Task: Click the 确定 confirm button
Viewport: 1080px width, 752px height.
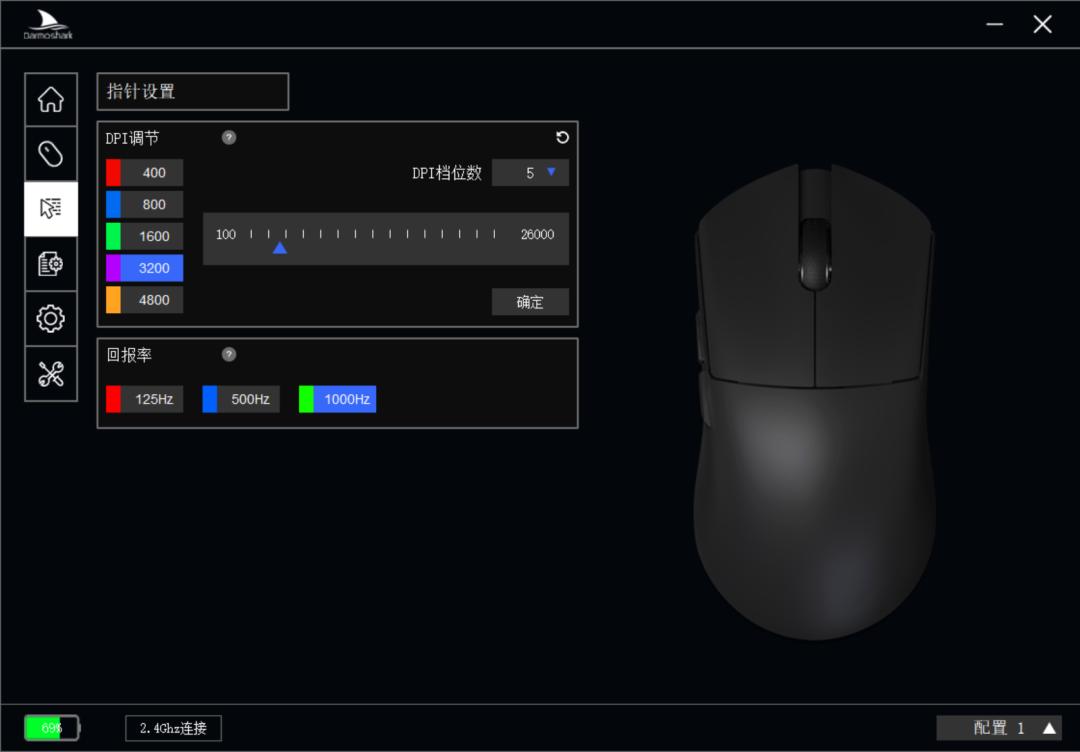Action: 530,302
